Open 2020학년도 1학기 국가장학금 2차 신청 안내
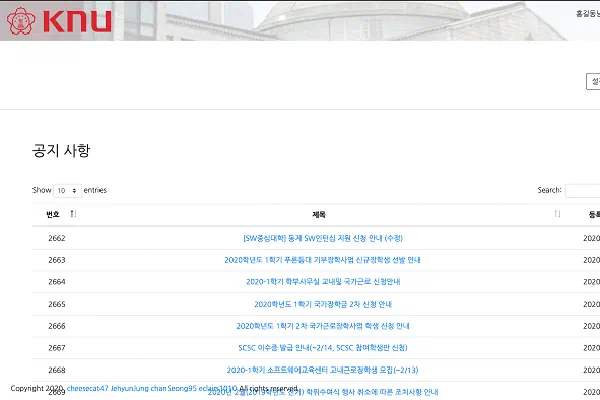The image size is (600, 400). click(x=323, y=304)
